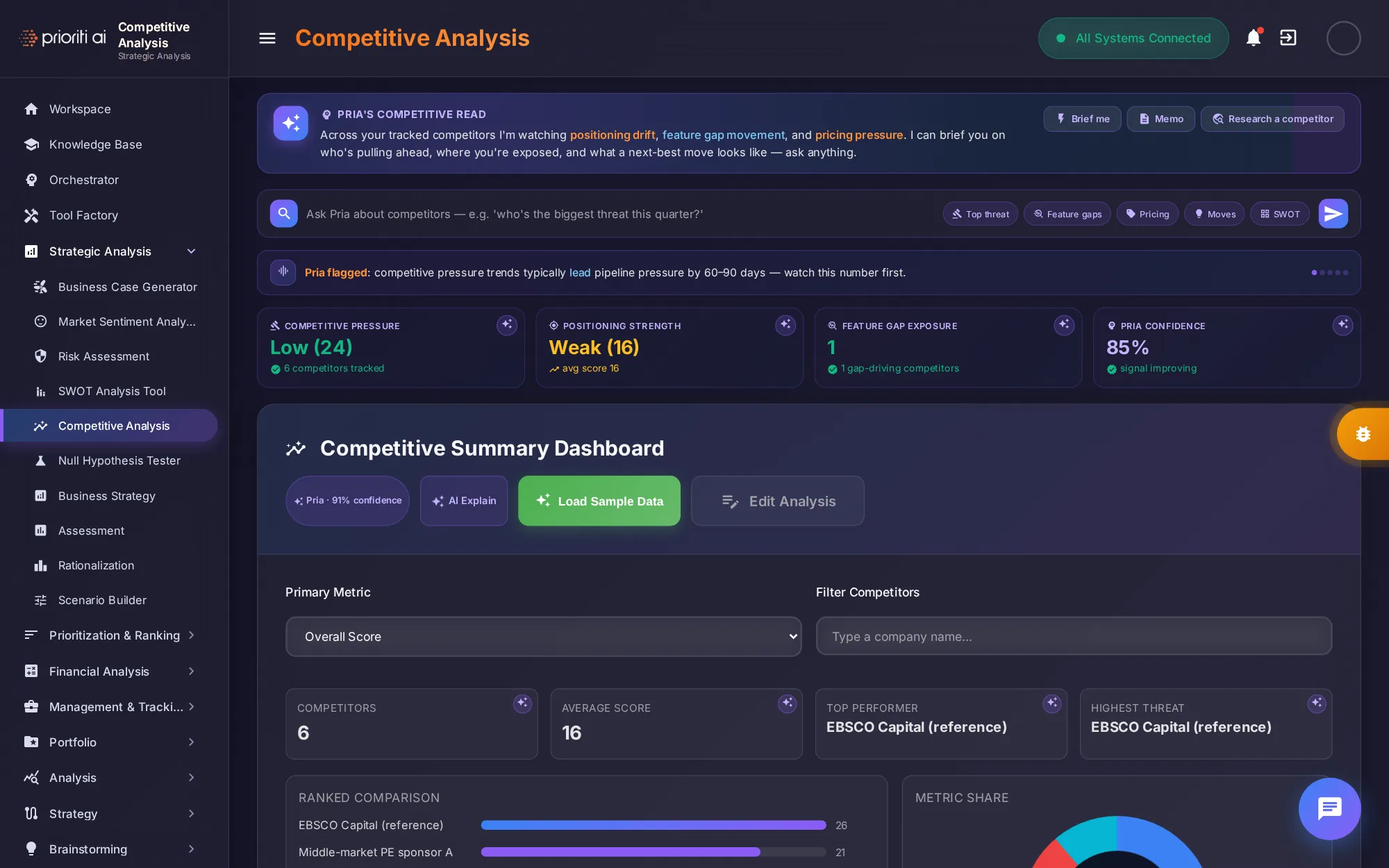Expand the Portfolio section
The height and width of the screenshot is (868, 1389).
tap(191, 742)
